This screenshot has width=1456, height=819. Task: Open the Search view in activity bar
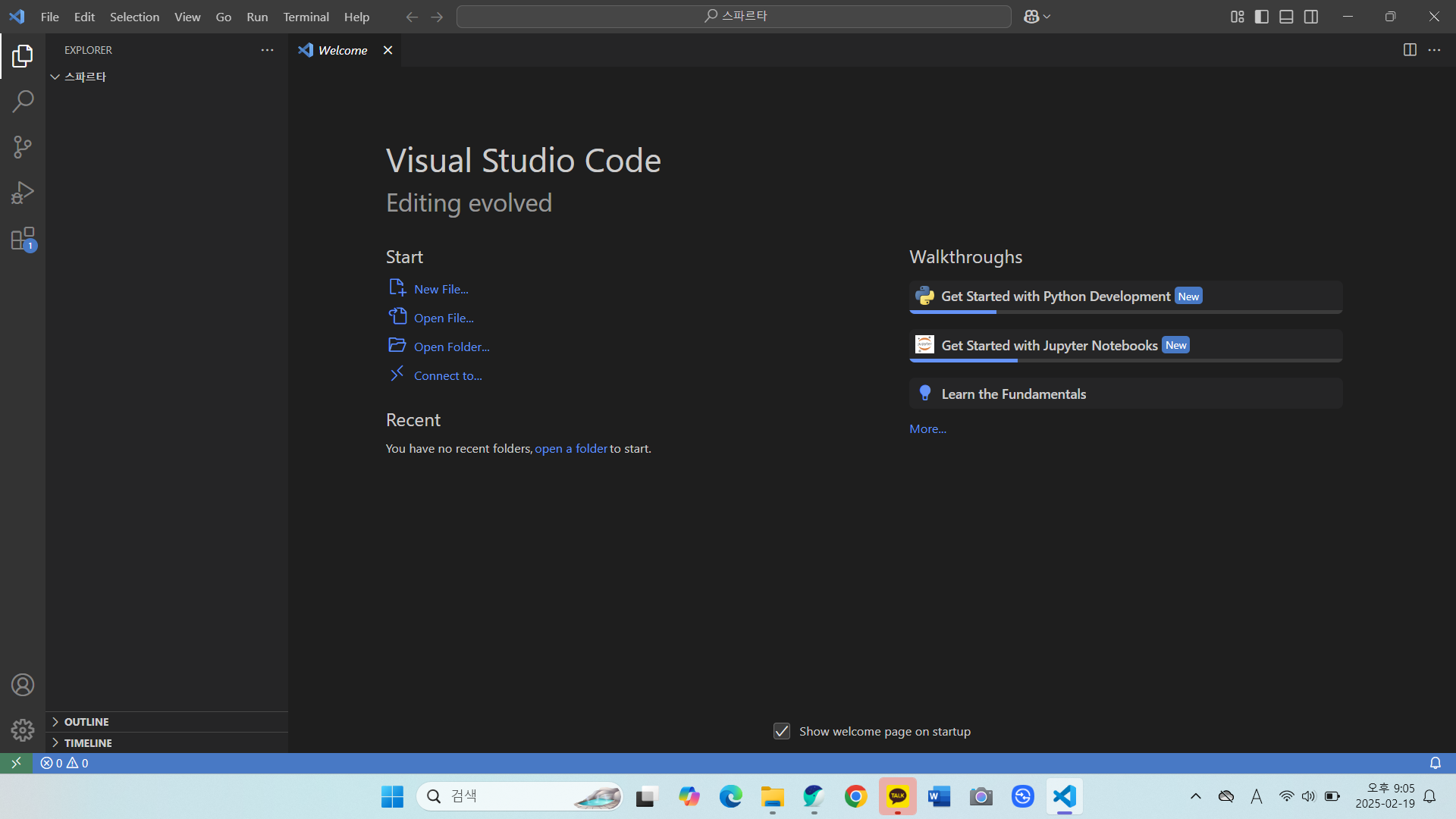click(x=23, y=101)
